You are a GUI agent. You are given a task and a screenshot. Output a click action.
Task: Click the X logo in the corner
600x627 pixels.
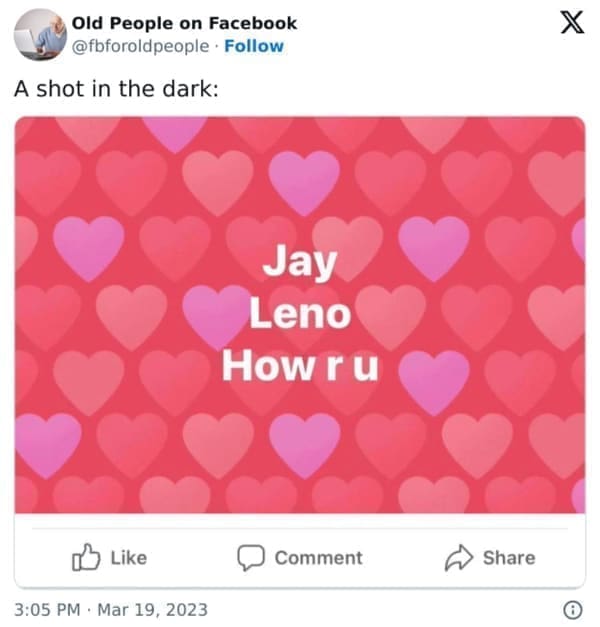571,24
